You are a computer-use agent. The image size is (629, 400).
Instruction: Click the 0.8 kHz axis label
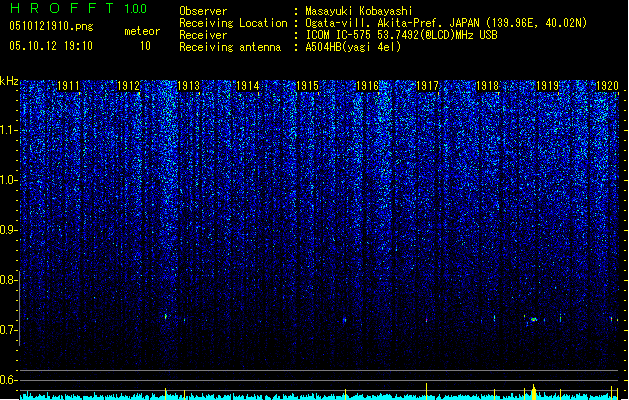9,280
